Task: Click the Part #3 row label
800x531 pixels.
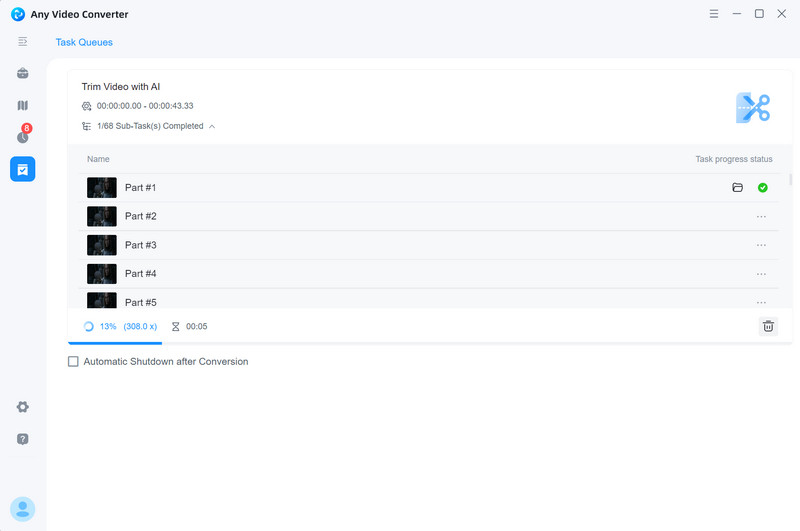Action: tap(141, 245)
